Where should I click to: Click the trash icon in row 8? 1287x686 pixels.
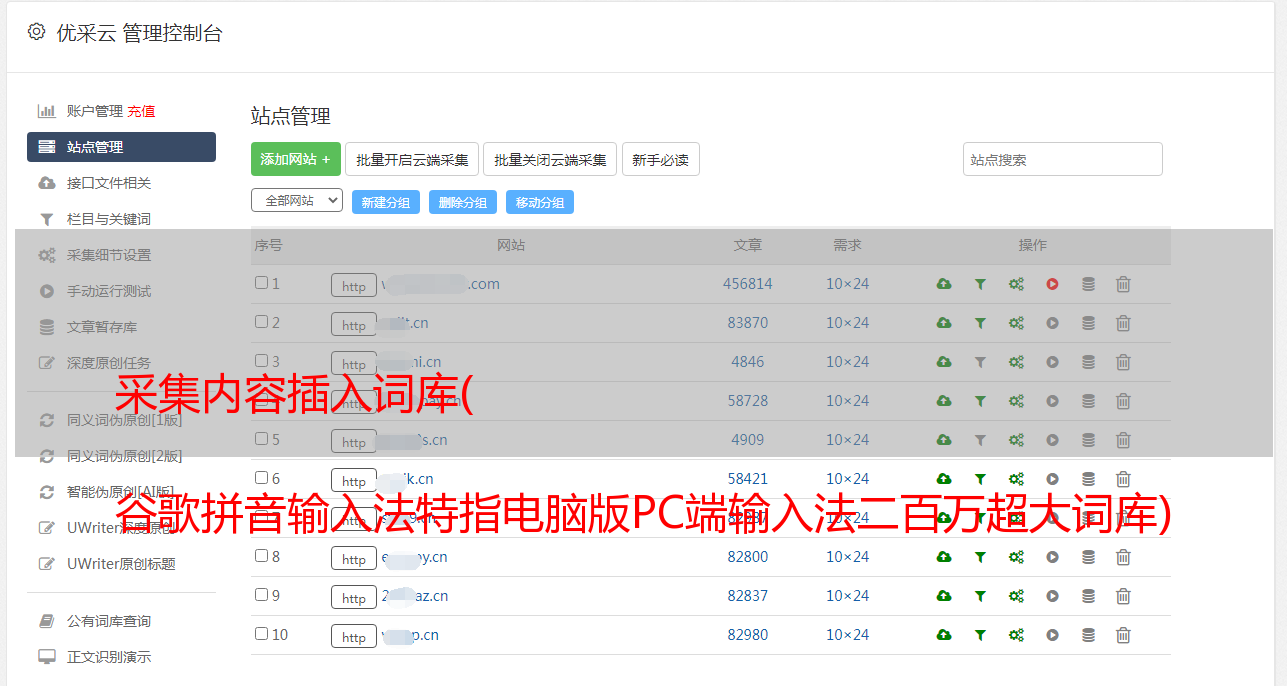1123,557
